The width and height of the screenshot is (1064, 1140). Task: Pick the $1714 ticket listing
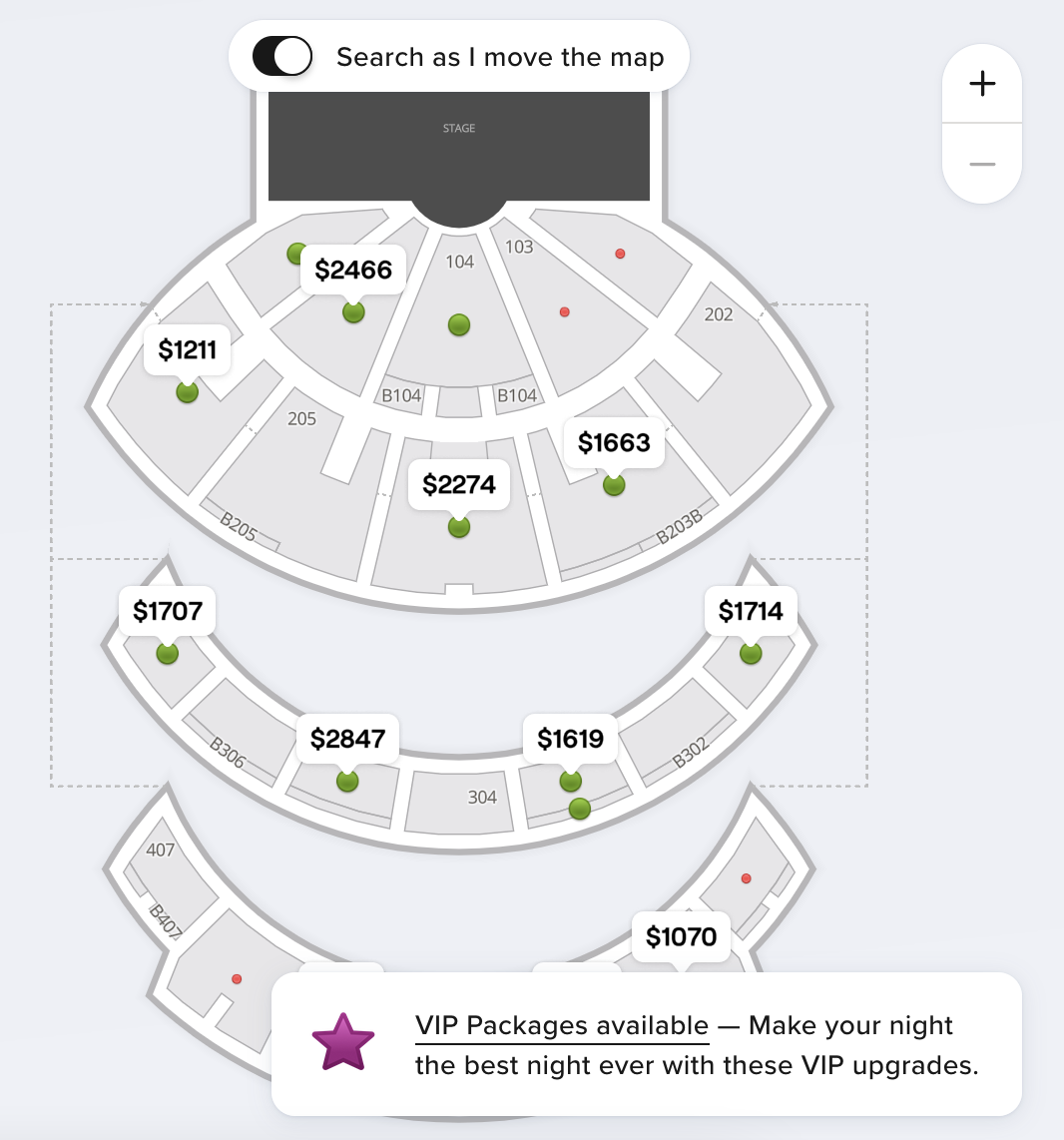point(751,611)
